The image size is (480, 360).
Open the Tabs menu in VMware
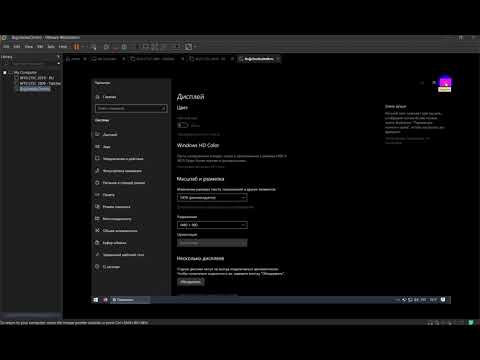coord(51,47)
